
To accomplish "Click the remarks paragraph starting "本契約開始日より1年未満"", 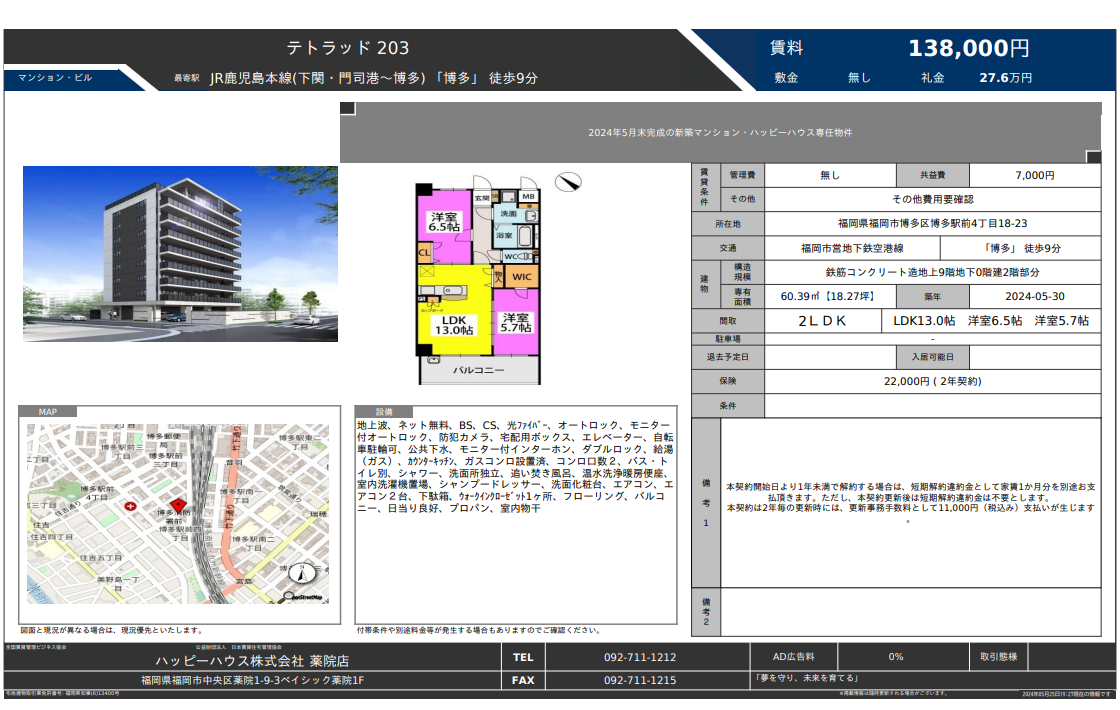I will [911, 502].
